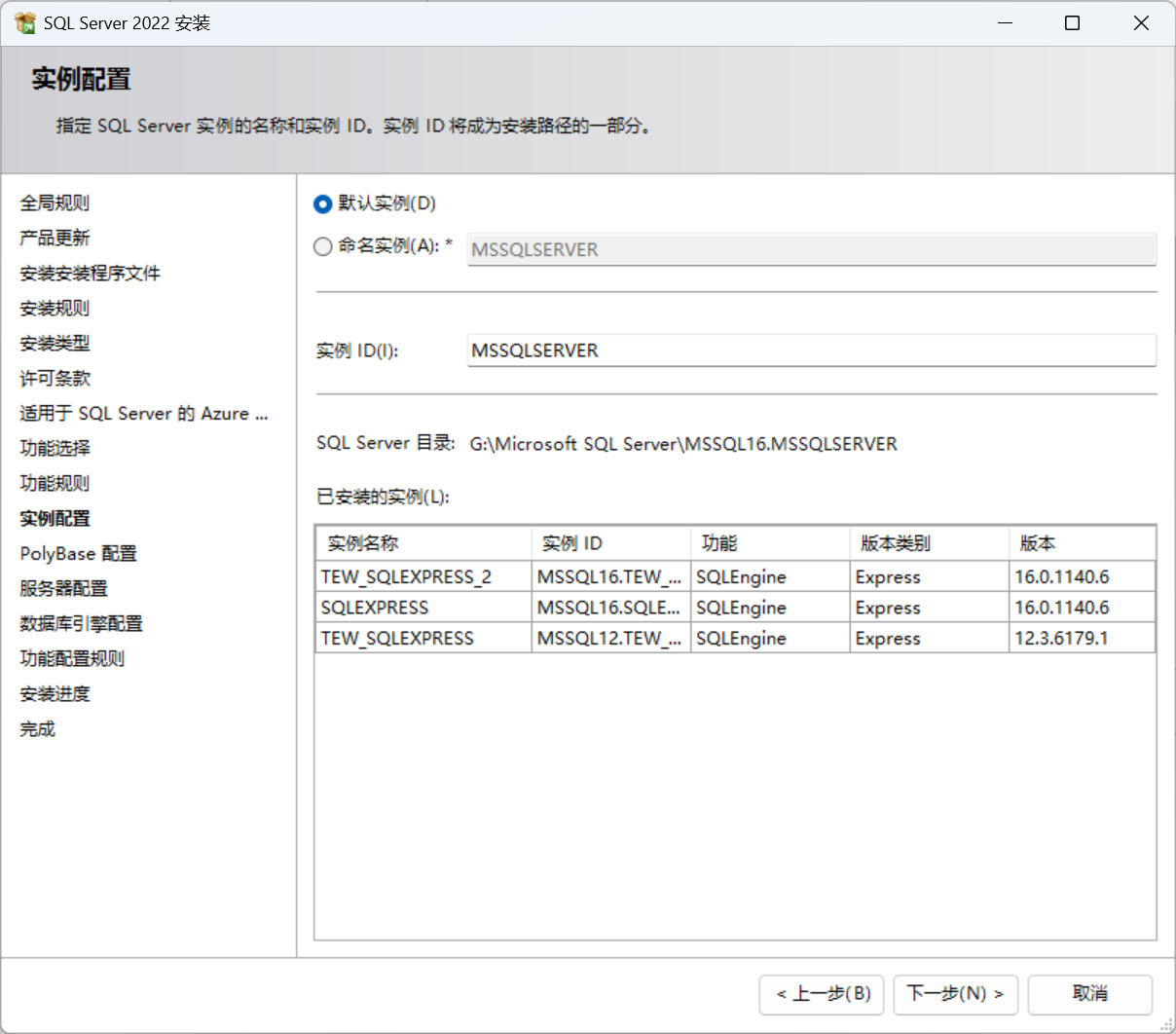Select 数据库引擎配置 in the sidebar
This screenshot has height=1034, width=1176.
point(81,623)
